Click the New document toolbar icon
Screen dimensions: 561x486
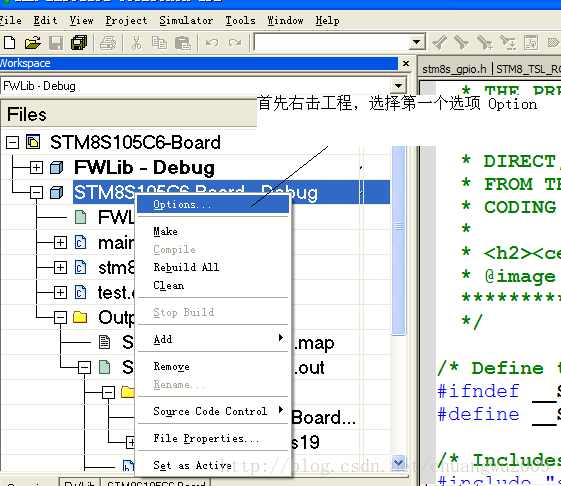click(x=9, y=43)
